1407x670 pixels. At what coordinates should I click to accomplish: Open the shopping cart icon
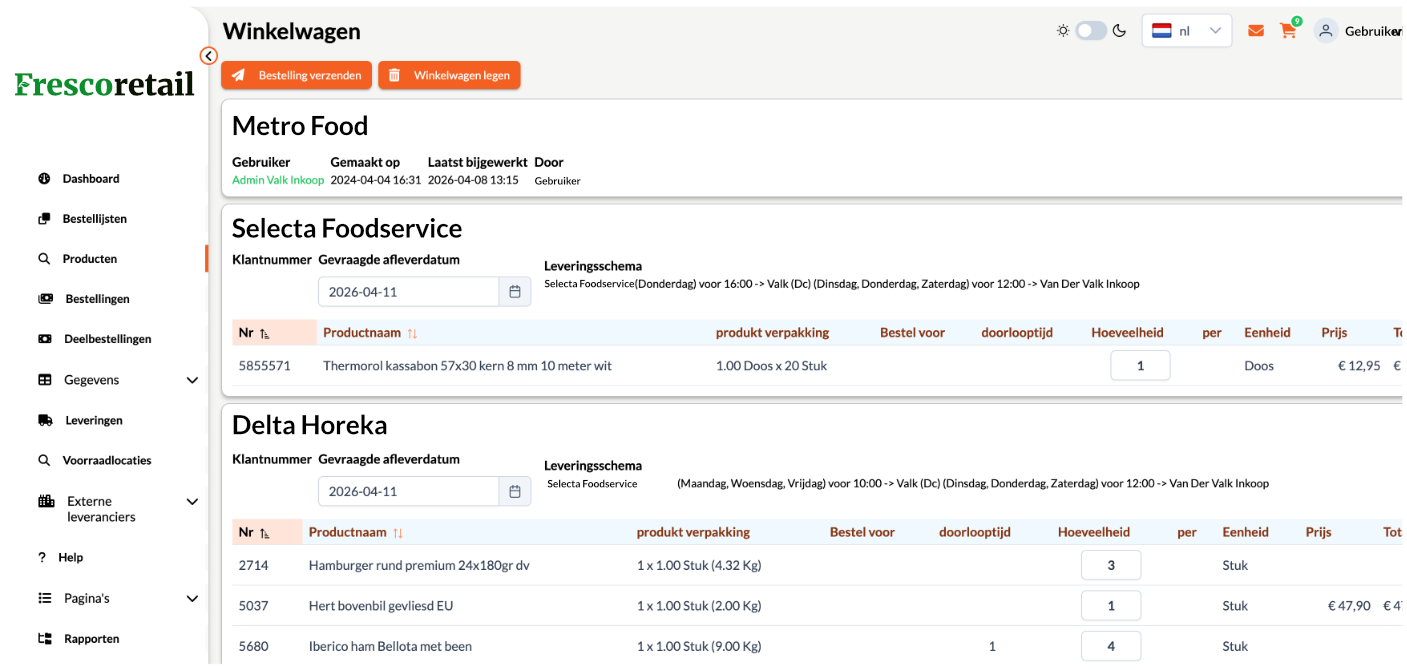tap(1288, 31)
